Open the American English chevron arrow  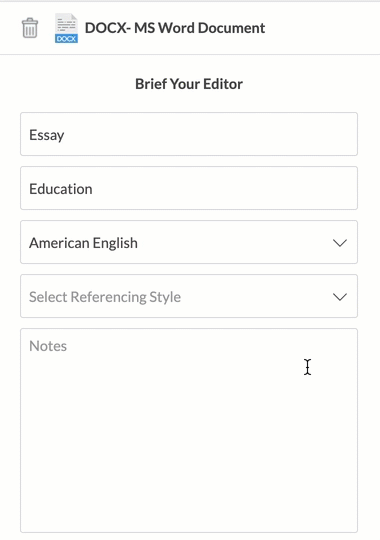[340, 243]
